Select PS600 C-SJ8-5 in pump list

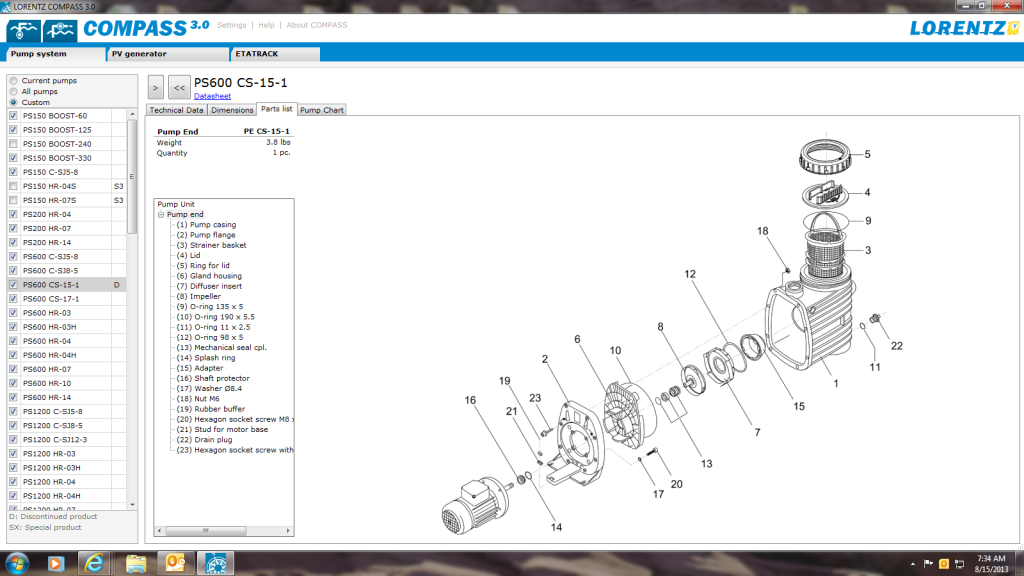coord(67,270)
